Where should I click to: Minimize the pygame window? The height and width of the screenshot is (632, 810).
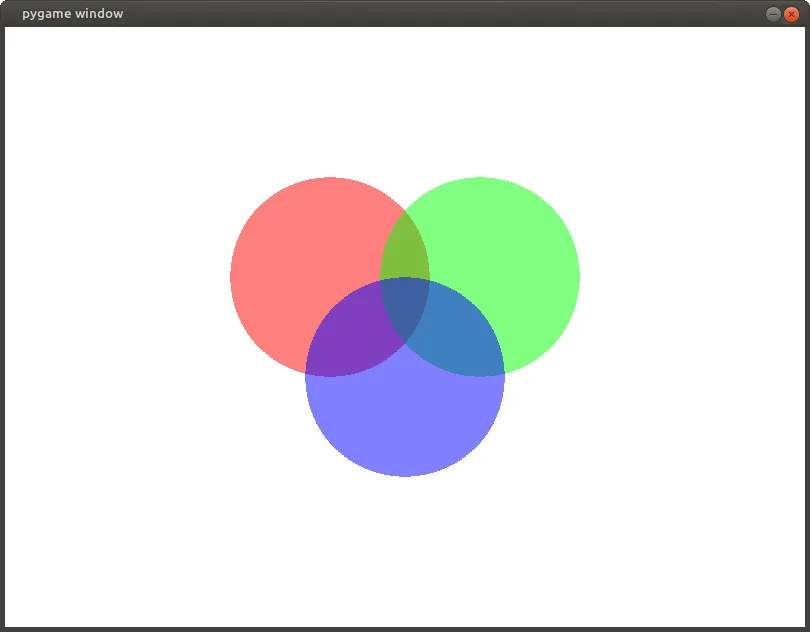tap(773, 14)
